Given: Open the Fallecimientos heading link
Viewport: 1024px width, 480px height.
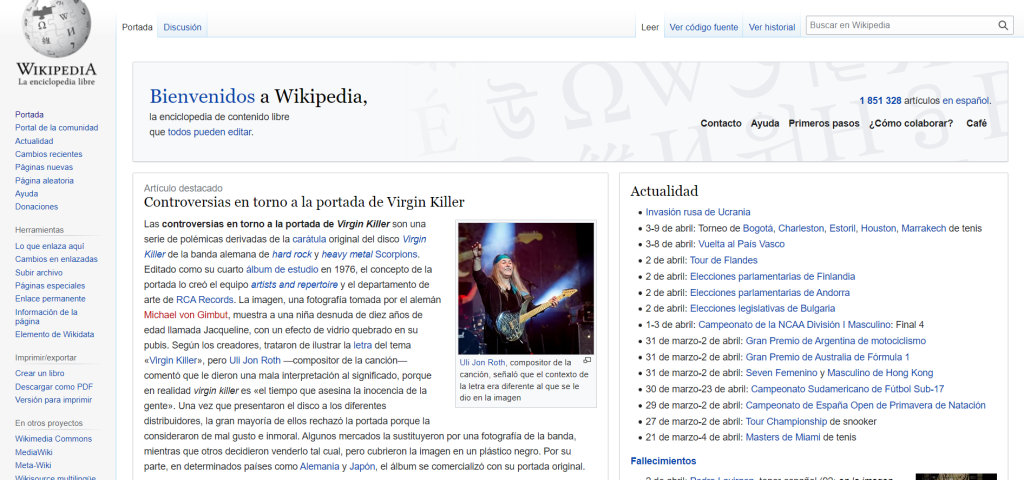Looking at the screenshot, I should click(663, 461).
